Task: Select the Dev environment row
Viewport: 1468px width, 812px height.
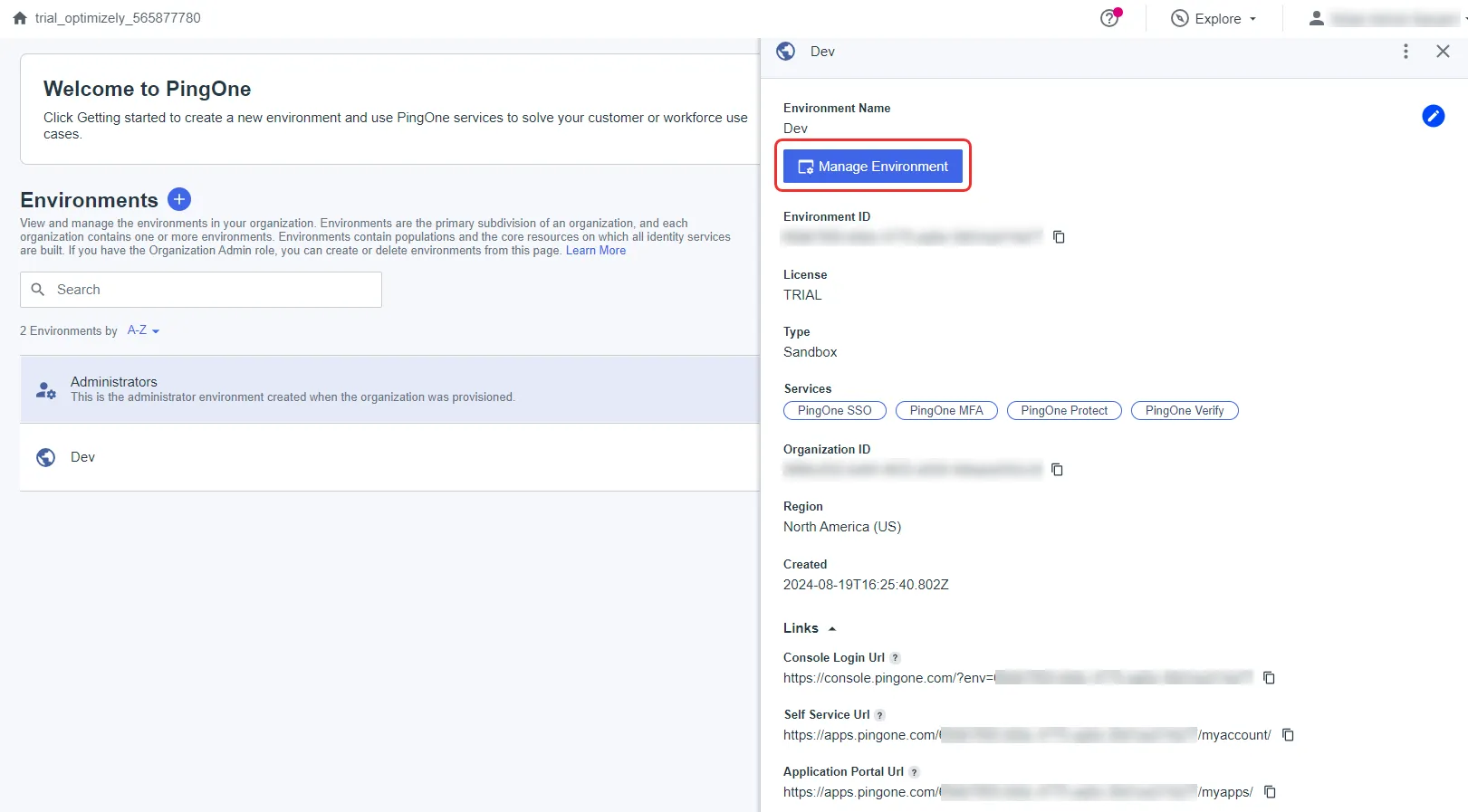Action: [x=389, y=457]
